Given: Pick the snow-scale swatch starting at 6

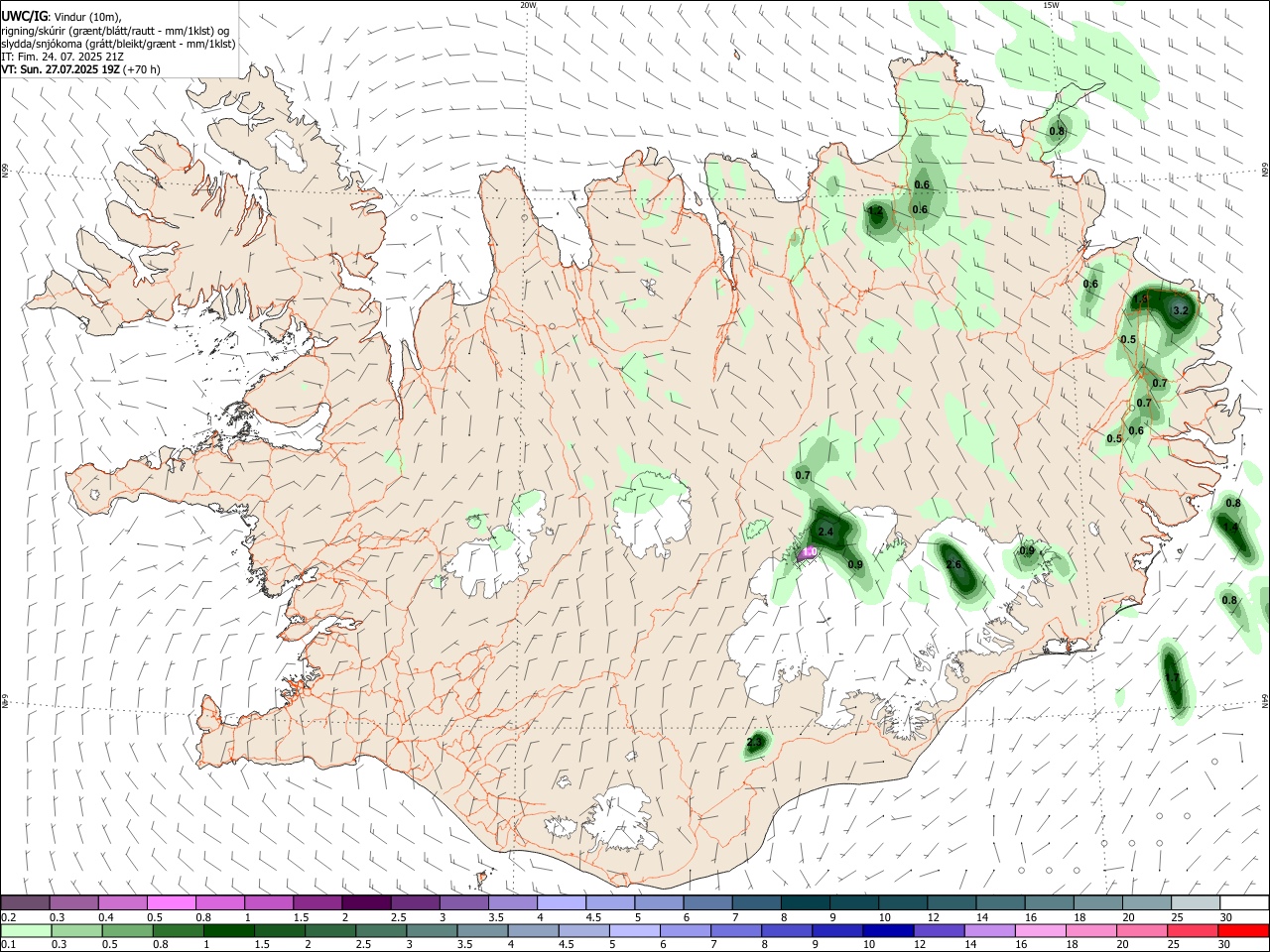Looking at the screenshot, I should point(706,903).
